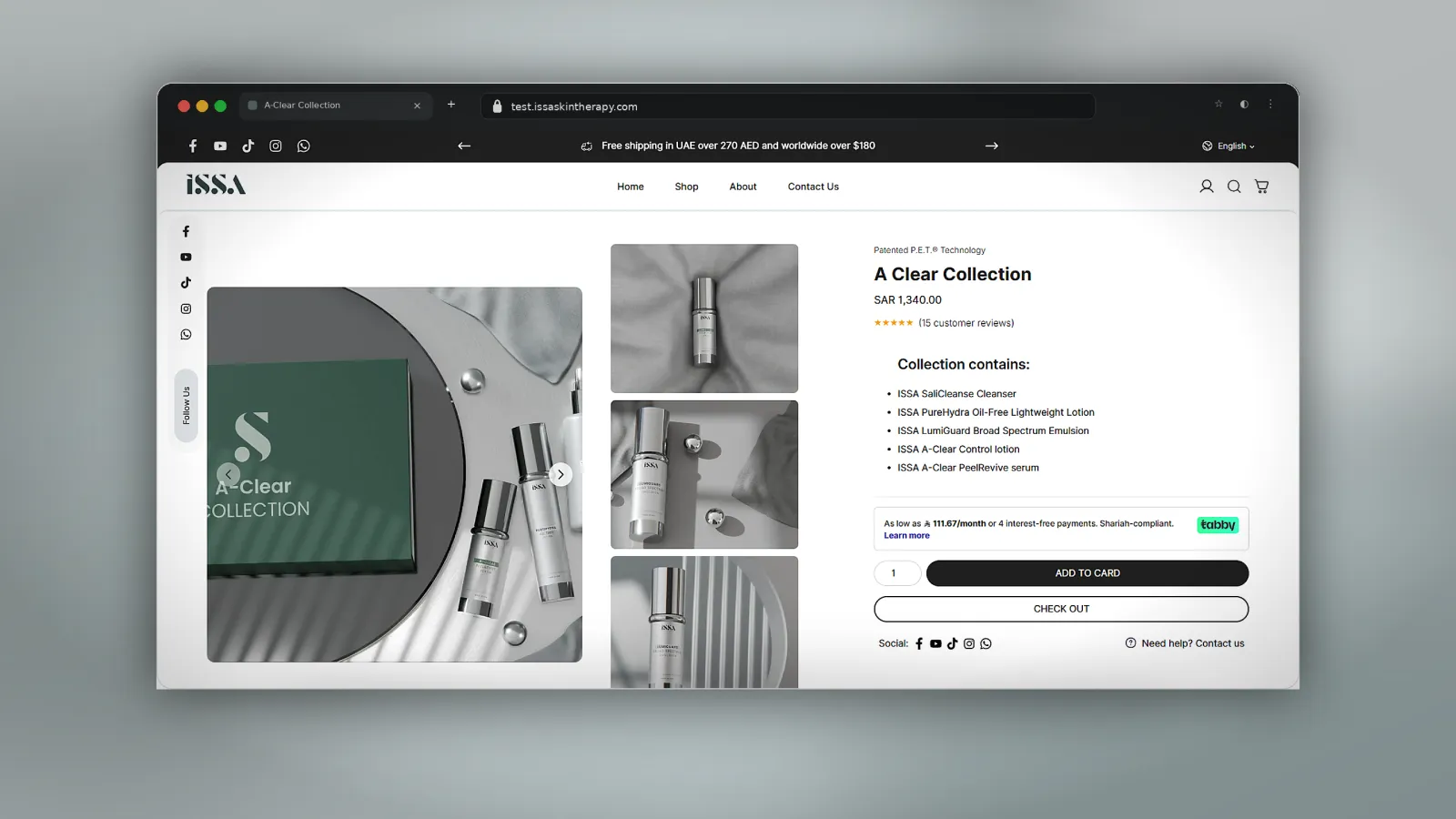Share via TikTok icon beside Social label
The image size is (1456, 819).
click(x=952, y=643)
